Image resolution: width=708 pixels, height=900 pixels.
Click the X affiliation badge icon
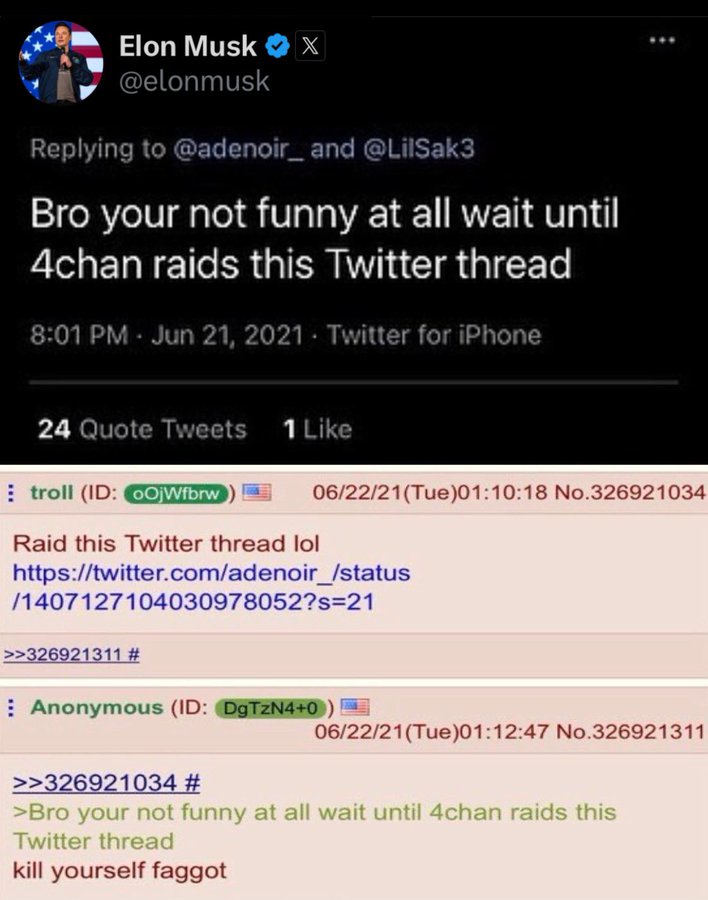pos(310,46)
